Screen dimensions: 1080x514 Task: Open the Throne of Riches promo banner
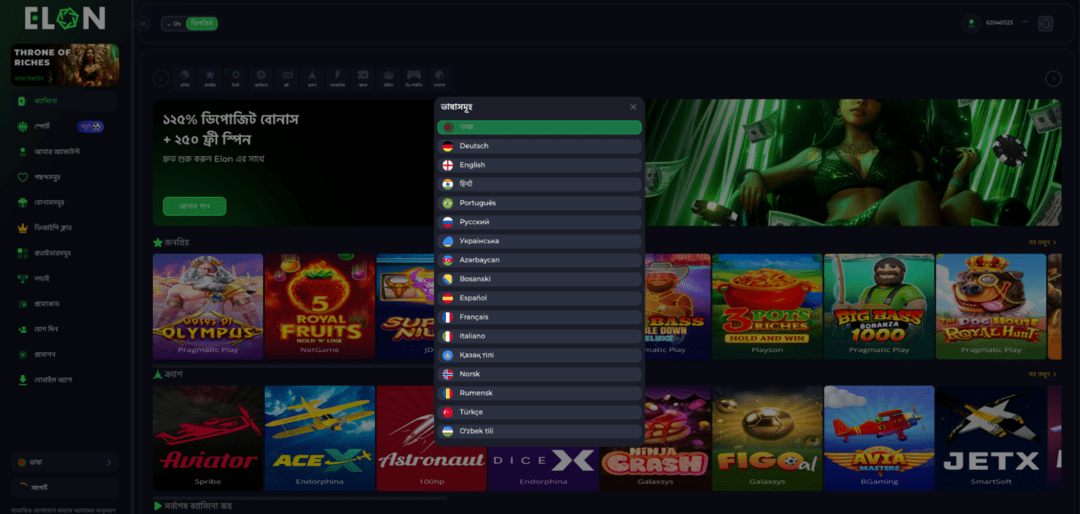(x=65, y=65)
